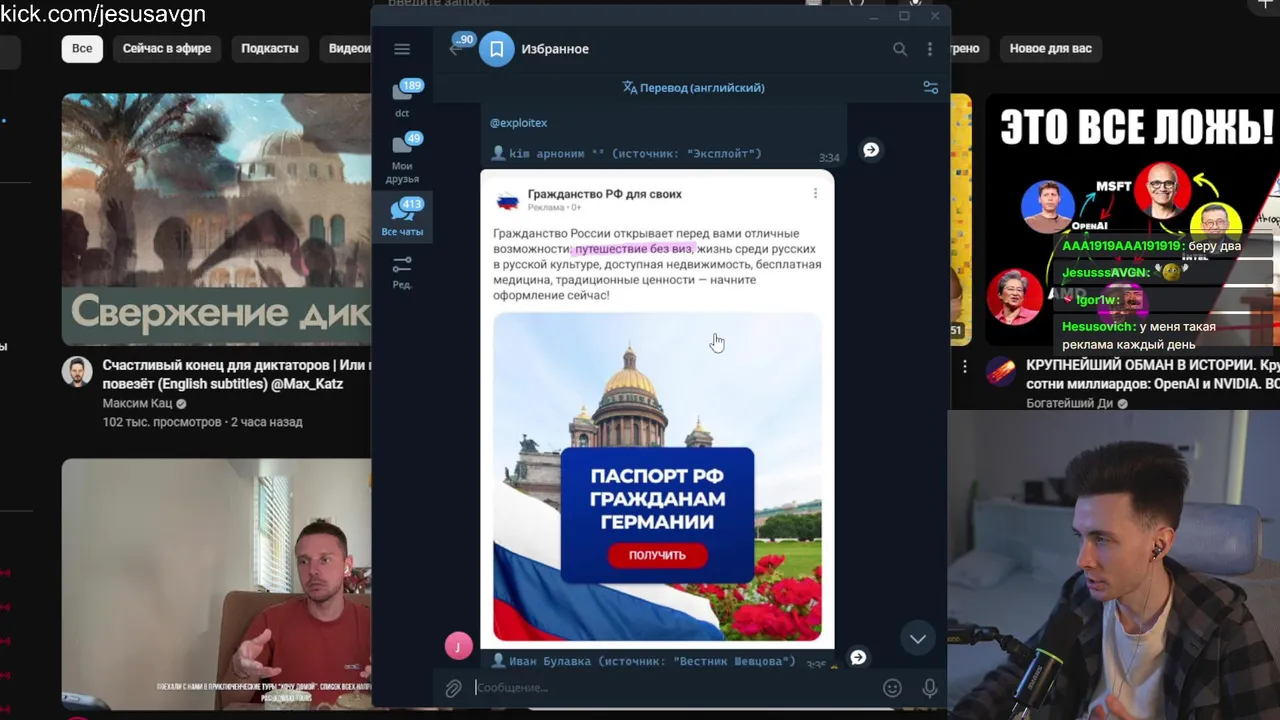
Task: Forward the message from Вестник Шевцова
Action: point(858,657)
